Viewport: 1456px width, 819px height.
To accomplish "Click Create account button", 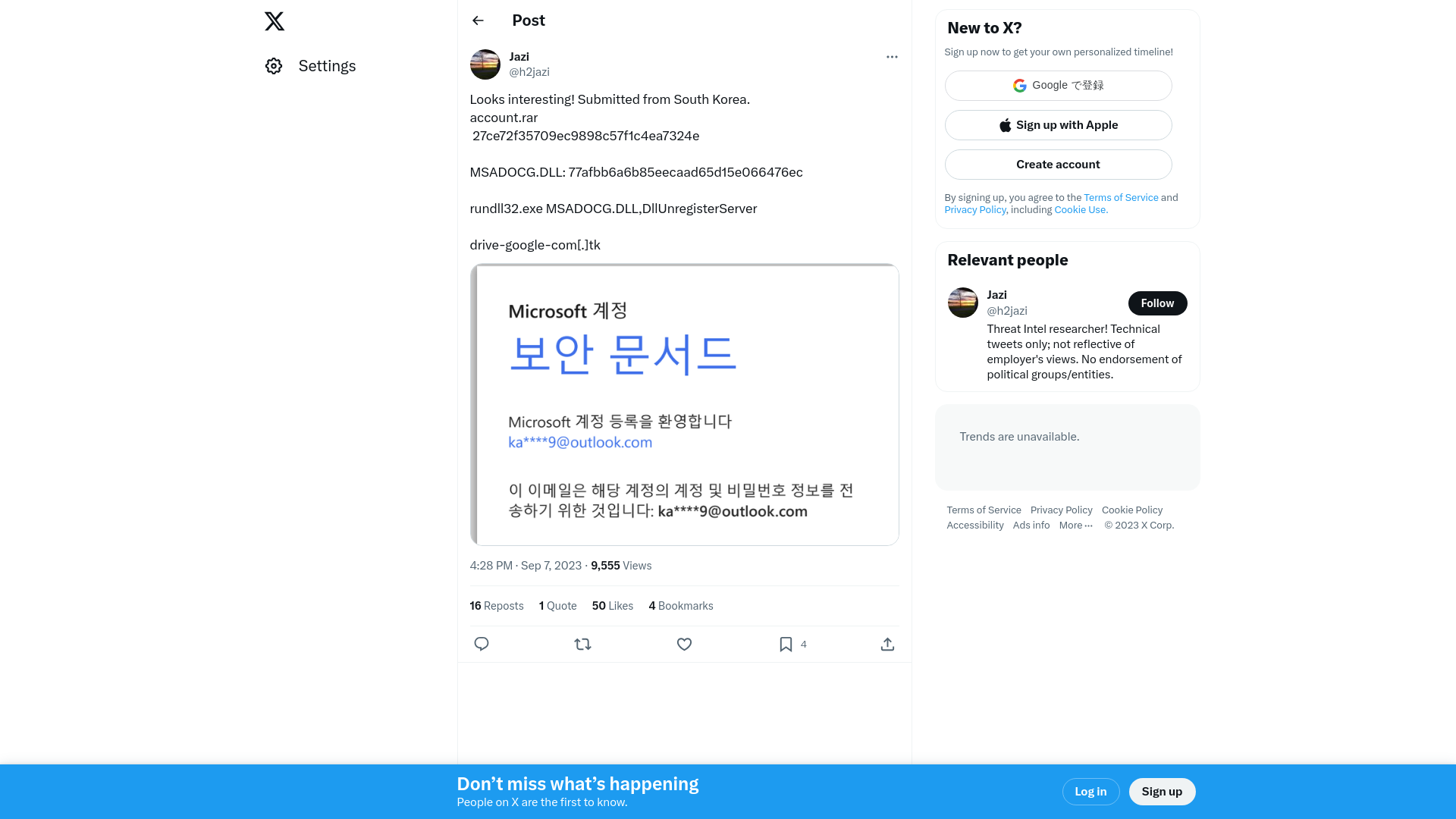I will click(1058, 164).
